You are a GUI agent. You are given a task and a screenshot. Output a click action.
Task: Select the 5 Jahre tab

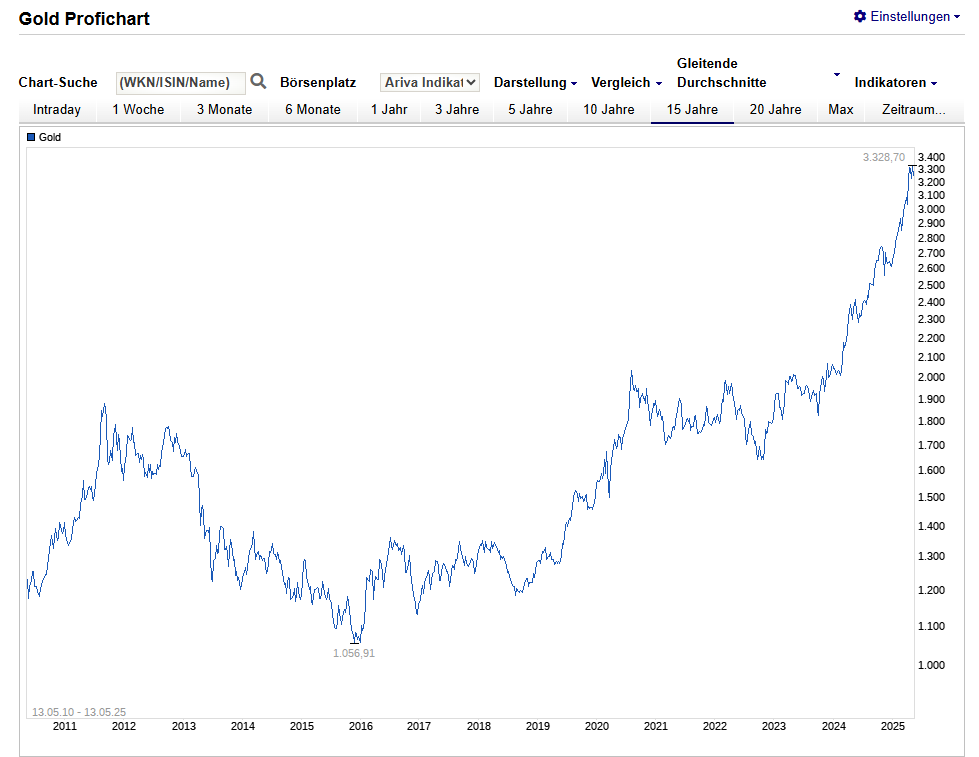pyautogui.click(x=531, y=110)
